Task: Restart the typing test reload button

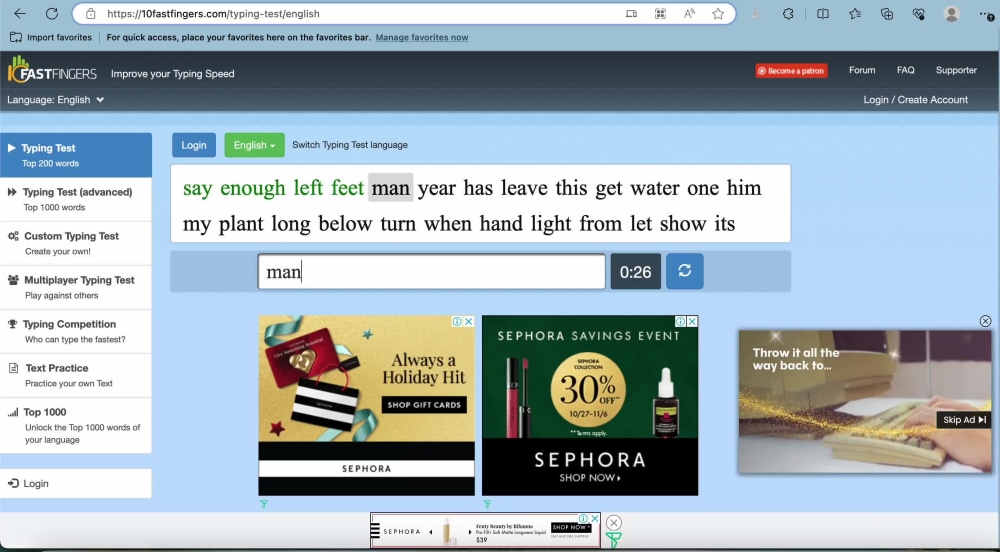Action: click(x=684, y=271)
